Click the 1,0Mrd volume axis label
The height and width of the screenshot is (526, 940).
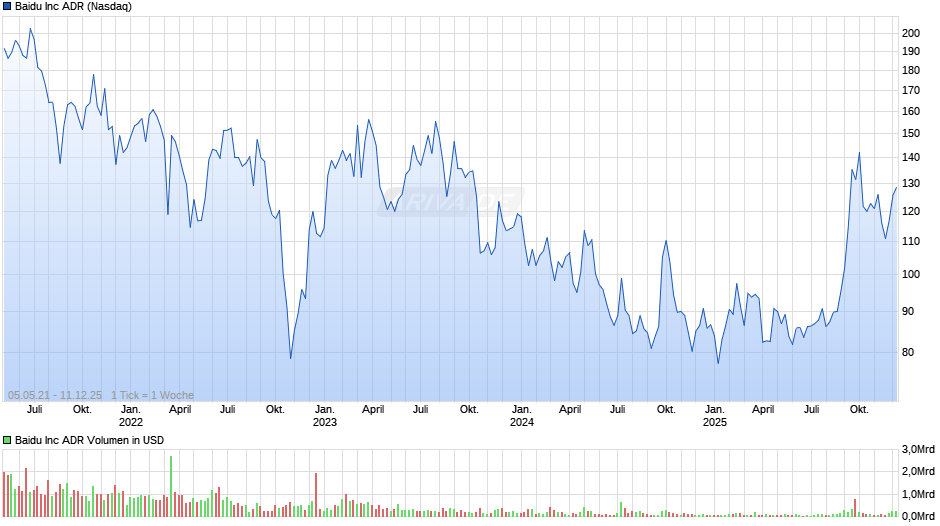918,495
